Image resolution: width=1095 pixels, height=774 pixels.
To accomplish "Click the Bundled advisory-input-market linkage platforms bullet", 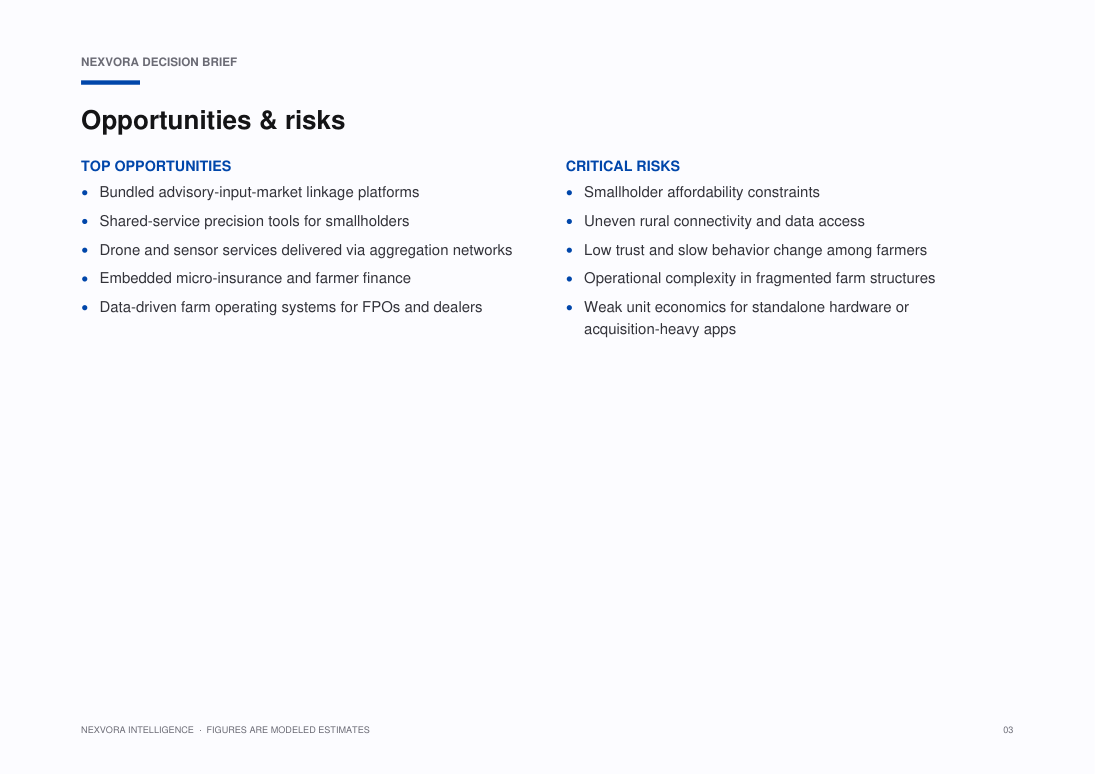I will 259,192.
